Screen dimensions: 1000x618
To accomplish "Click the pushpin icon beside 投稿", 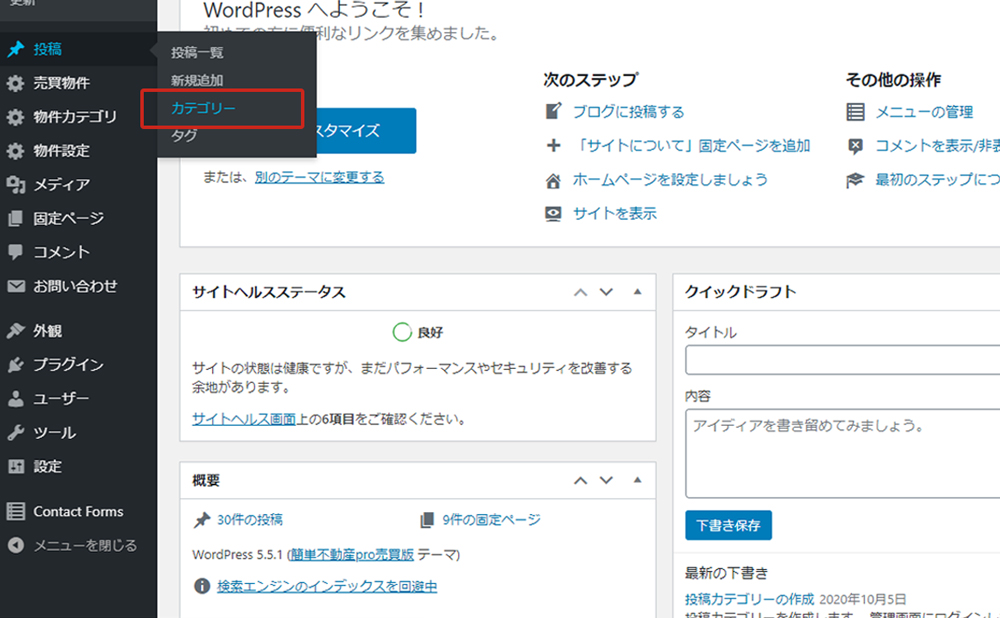I will [15, 49].
